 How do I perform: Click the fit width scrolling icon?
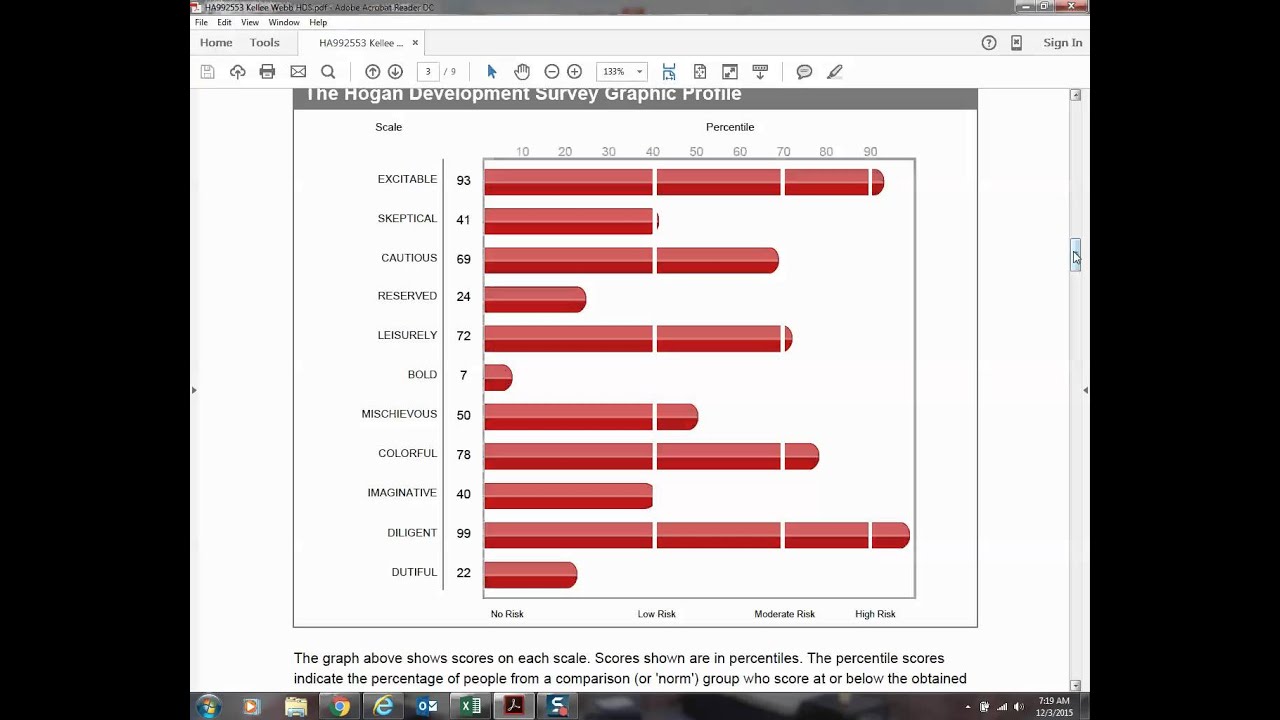(669, 71)
